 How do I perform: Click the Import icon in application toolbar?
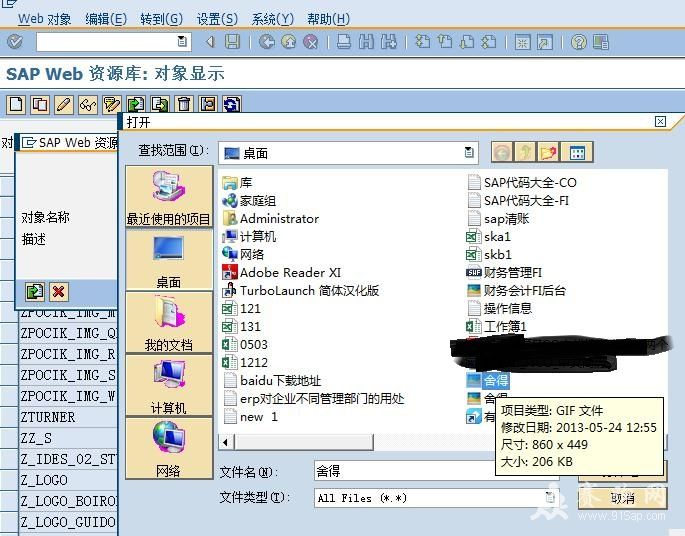tap(136, 104)
